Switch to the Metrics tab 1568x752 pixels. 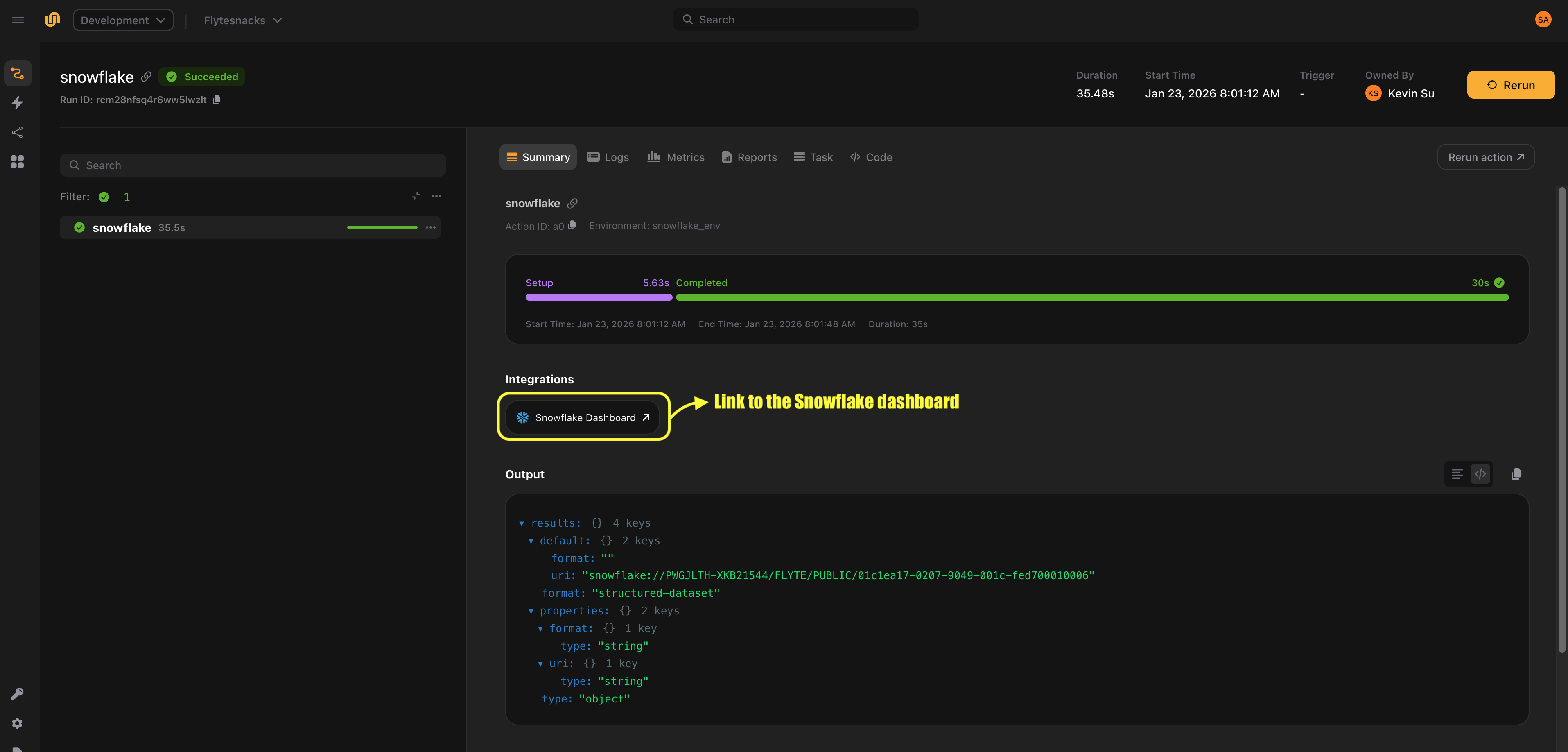point(676,157)
